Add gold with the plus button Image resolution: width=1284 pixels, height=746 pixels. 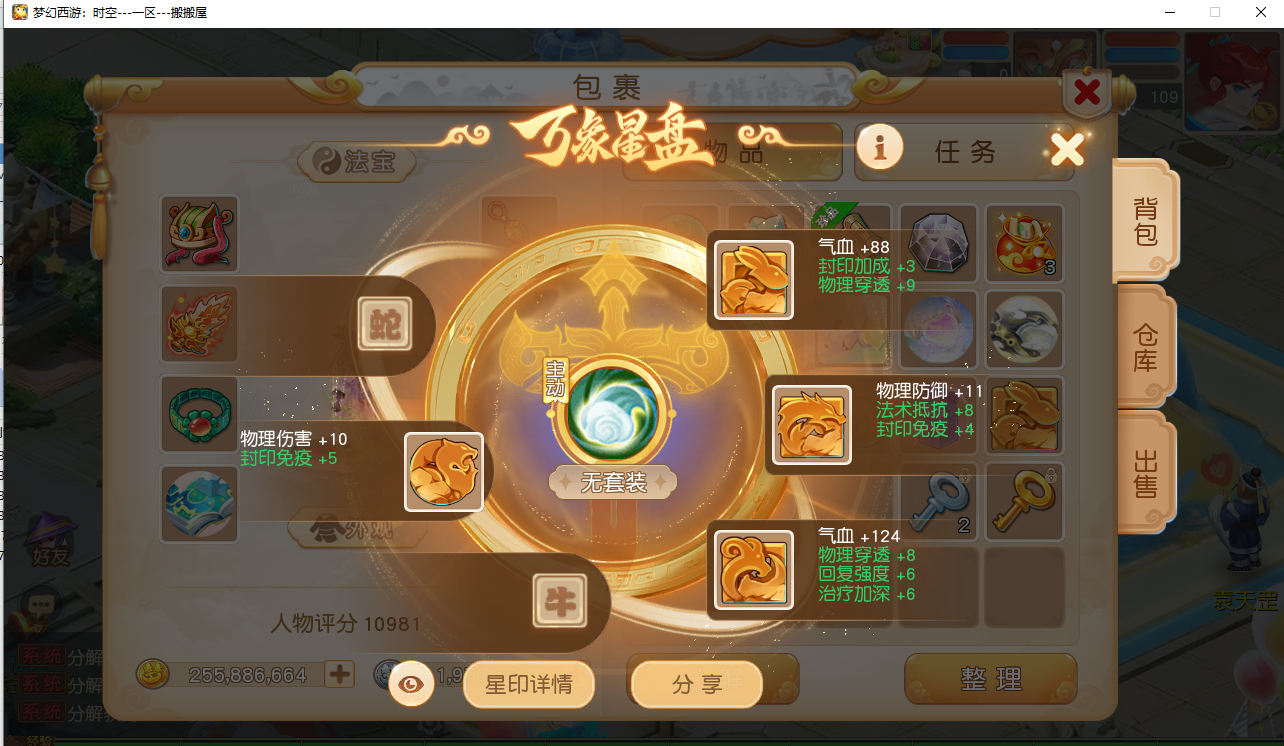(x=341, y=674)
